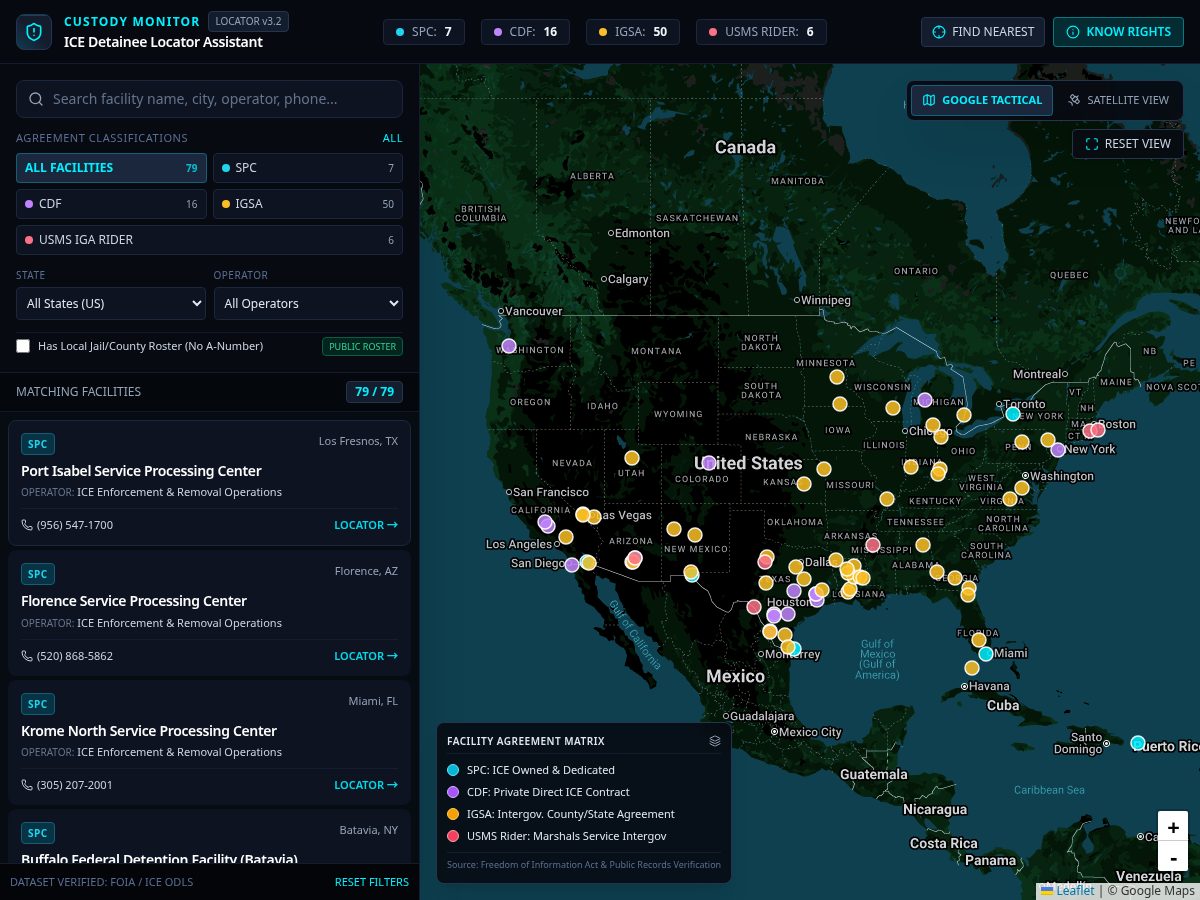Click the purple CDF marker near New York

1058,450
